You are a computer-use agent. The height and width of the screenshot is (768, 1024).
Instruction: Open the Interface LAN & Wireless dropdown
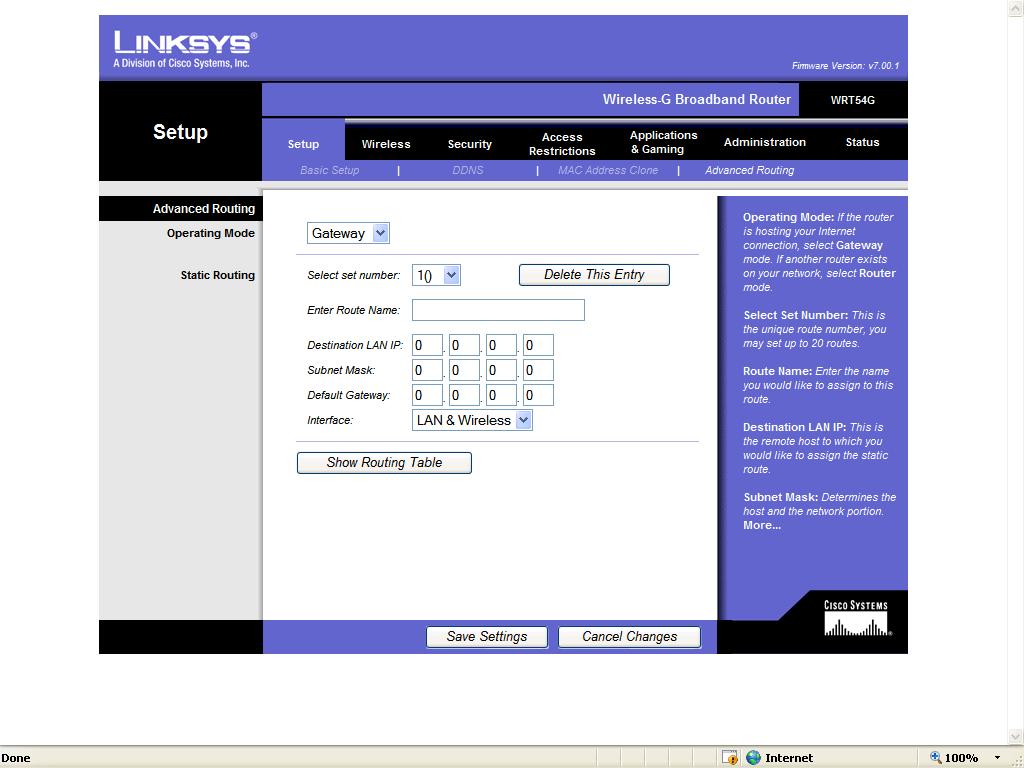tap(472, 420)
